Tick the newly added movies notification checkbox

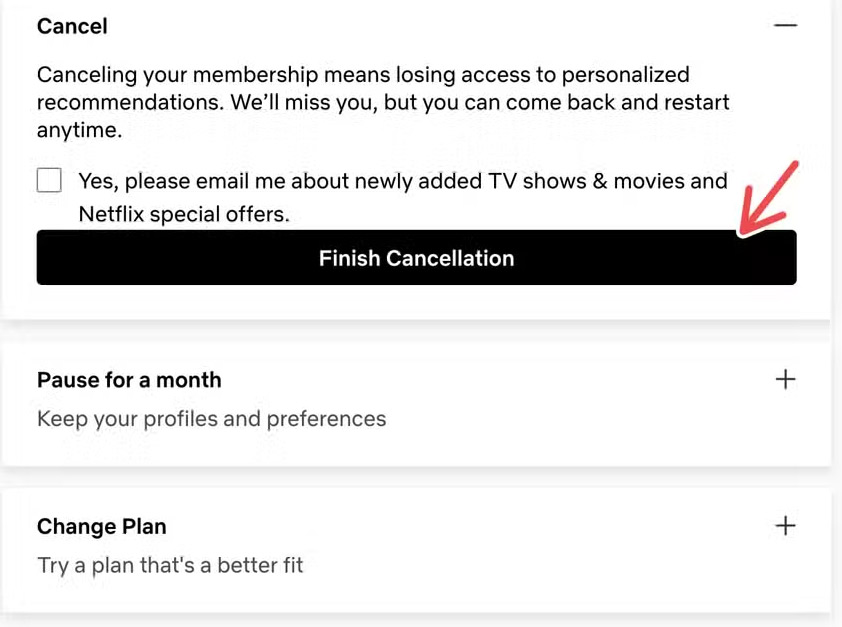pos(49,180)
